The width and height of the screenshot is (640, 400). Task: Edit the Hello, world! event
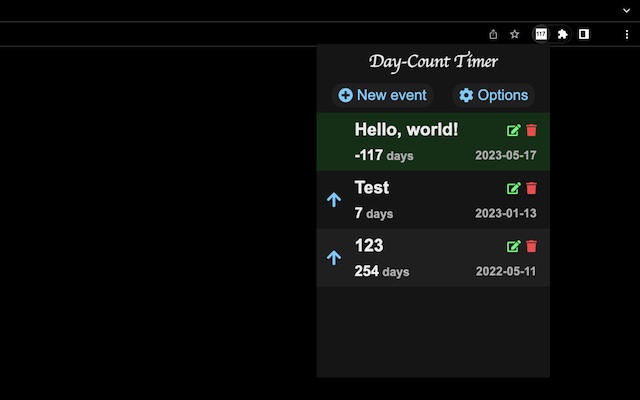[x=513, y=130]
